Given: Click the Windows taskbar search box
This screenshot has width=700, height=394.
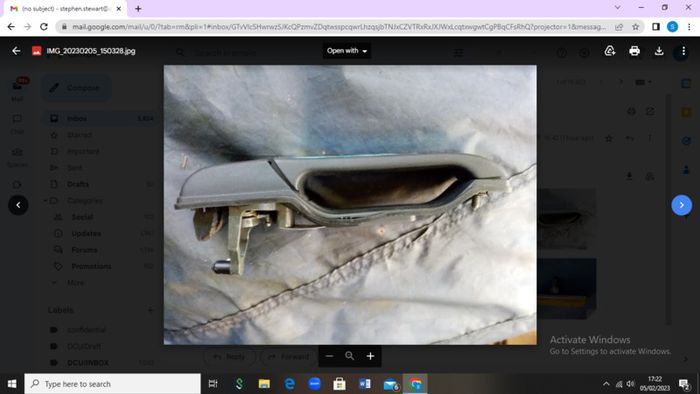Looking at the screenshot, I should point(112,384).
